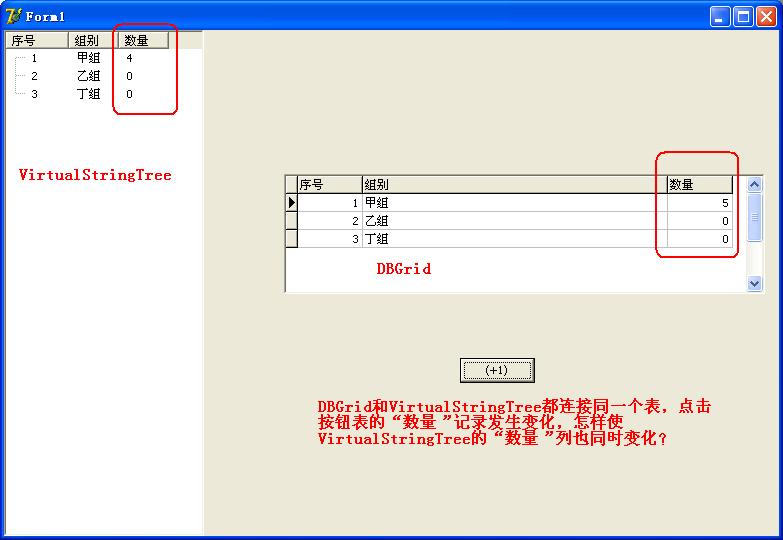Click the 甲组 cell in DBGrid

pos(514,203)
